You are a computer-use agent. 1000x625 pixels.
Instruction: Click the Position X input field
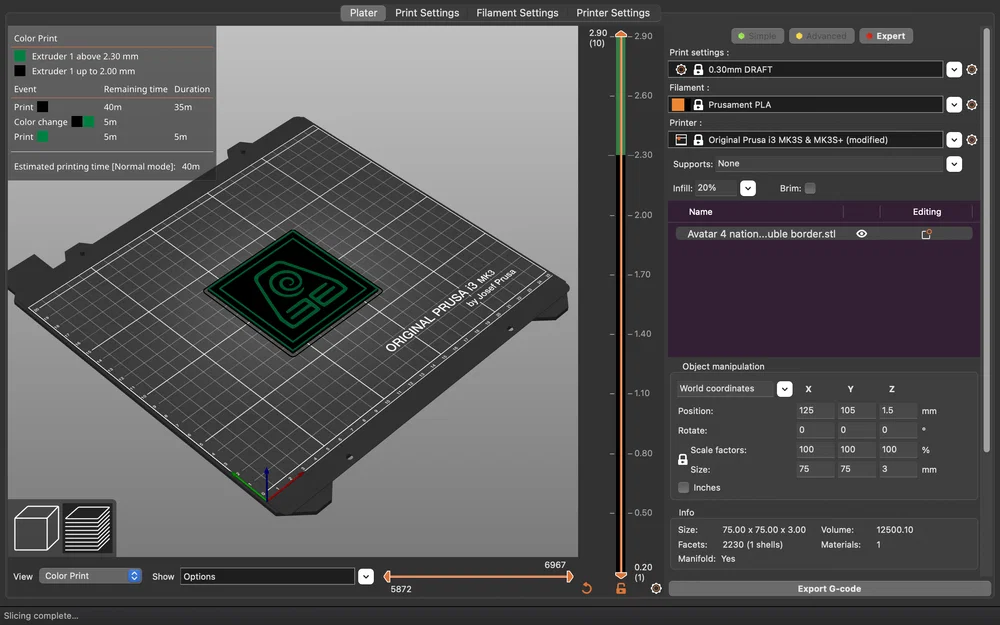point(815,411)
